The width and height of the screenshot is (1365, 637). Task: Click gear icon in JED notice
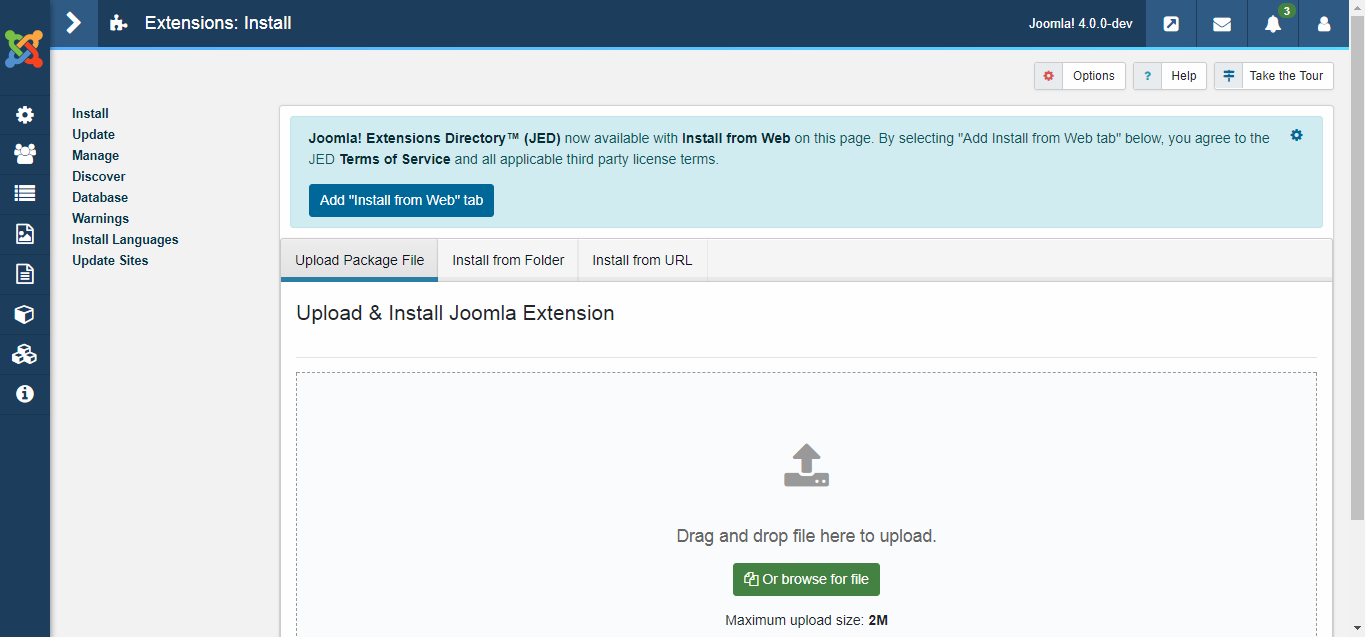(1297, 135)
